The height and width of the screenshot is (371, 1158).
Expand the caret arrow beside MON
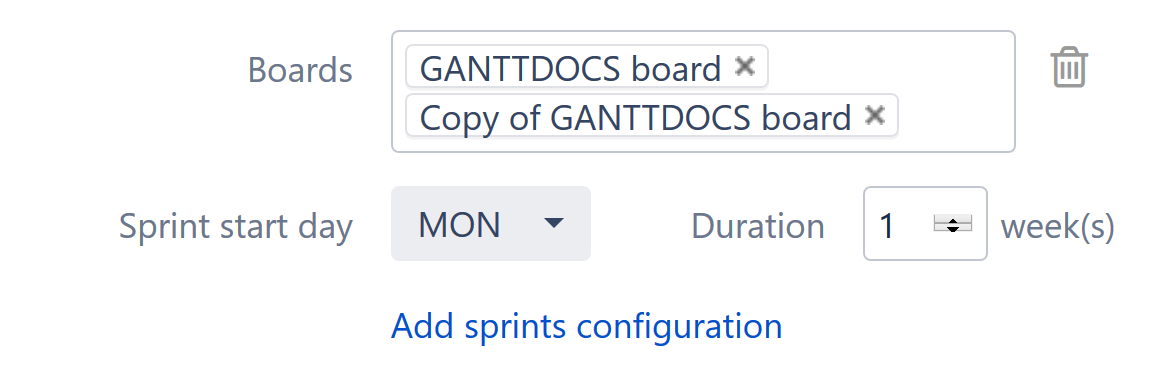pos(553,223)
